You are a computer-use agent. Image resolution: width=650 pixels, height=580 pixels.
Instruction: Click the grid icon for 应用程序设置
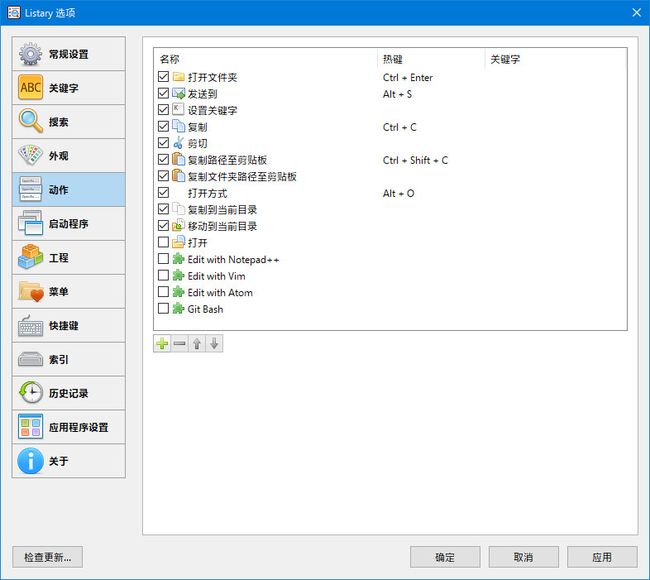(x=30, y=427)
